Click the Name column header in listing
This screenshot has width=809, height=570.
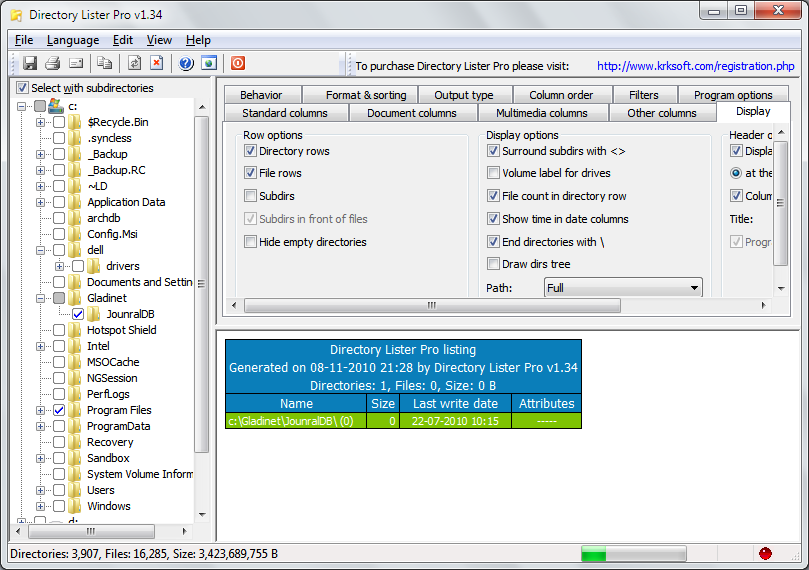pyautogui.click(x=296, y=403)
